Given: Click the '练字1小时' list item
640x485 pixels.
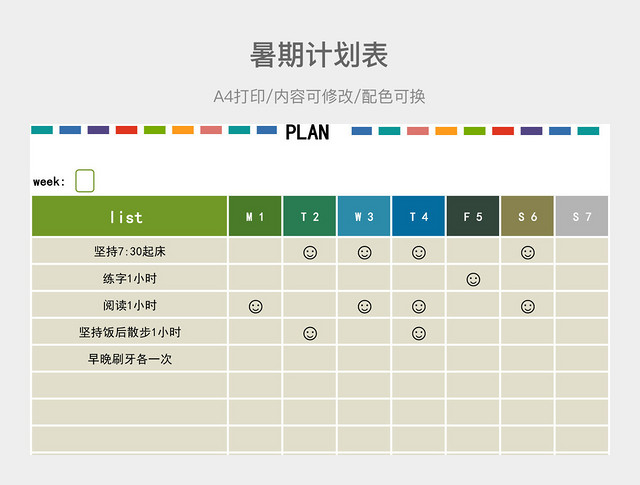Looking at the screenshot, I should (130, 278).
